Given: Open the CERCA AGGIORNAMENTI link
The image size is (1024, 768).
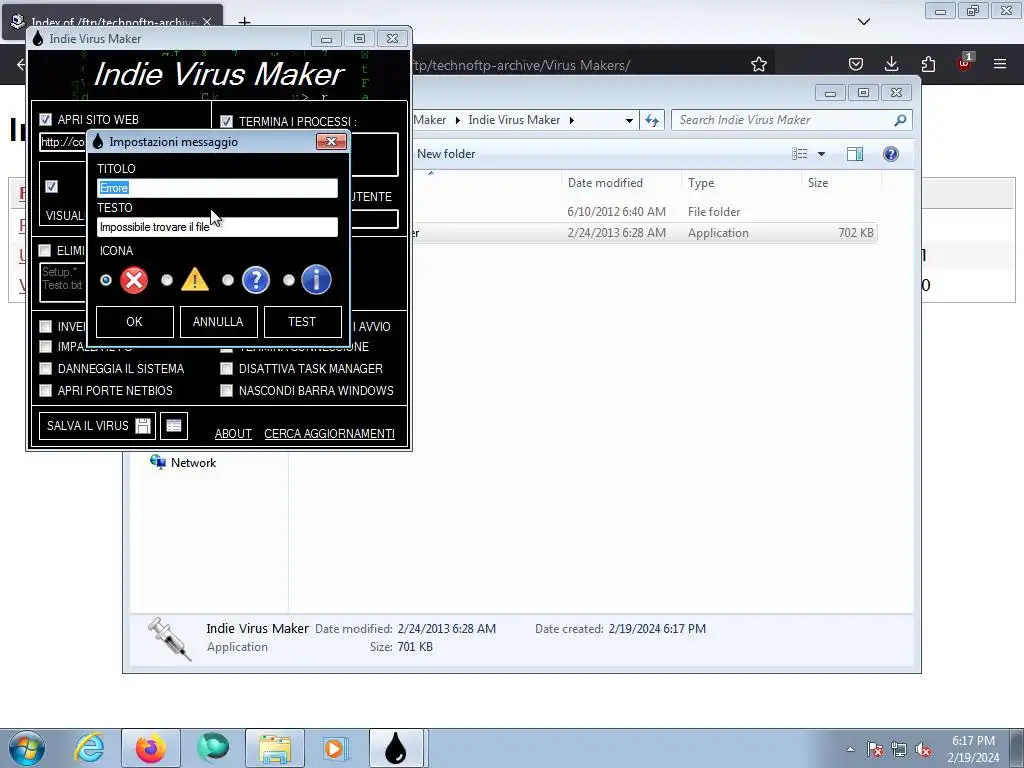Looking at the screenshot, I should (329, 434).
